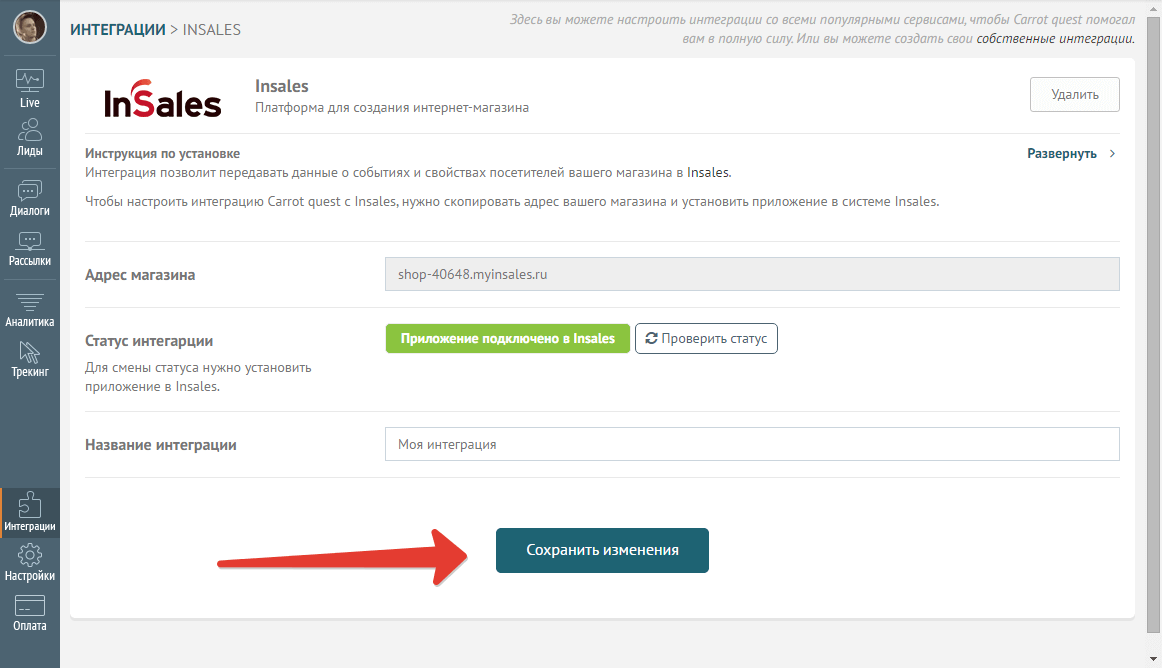Click the Адрес магазина field

tap(752, 274)
